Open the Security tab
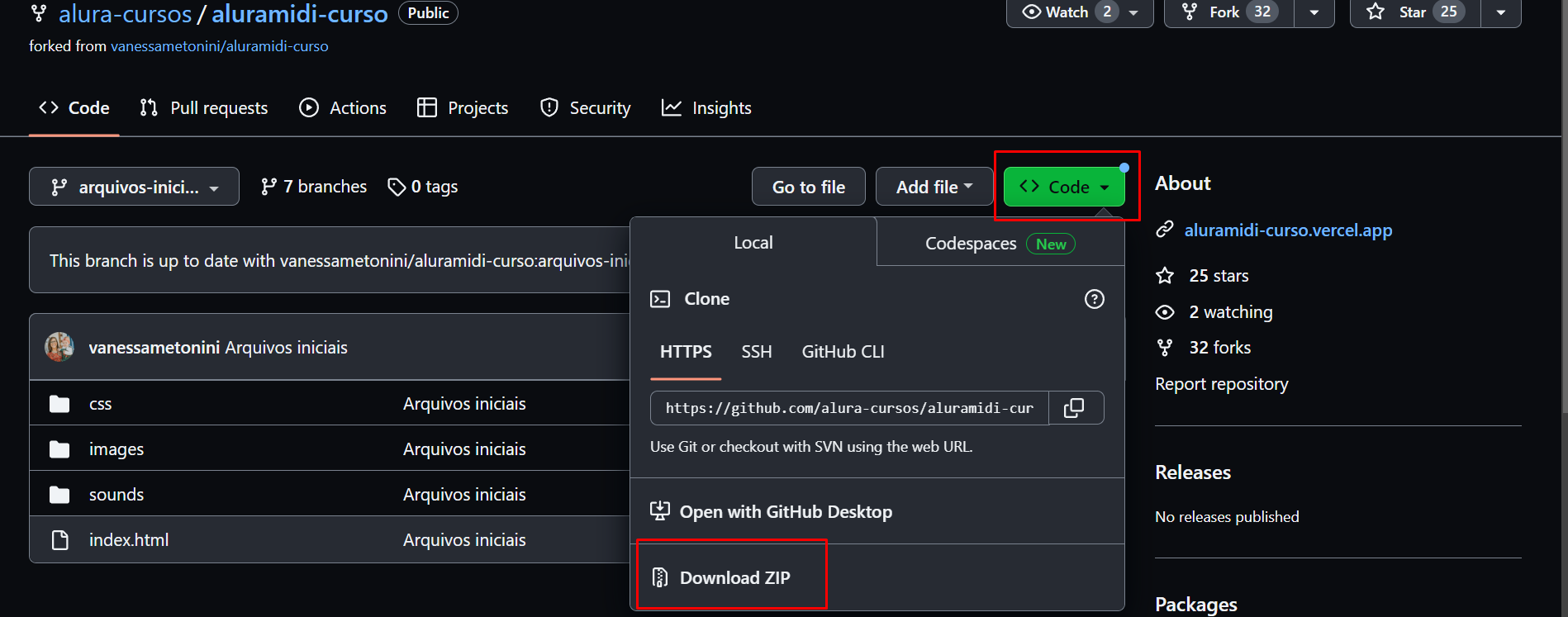The width and height of the screenshot is (1568, 617). (585, 108)
